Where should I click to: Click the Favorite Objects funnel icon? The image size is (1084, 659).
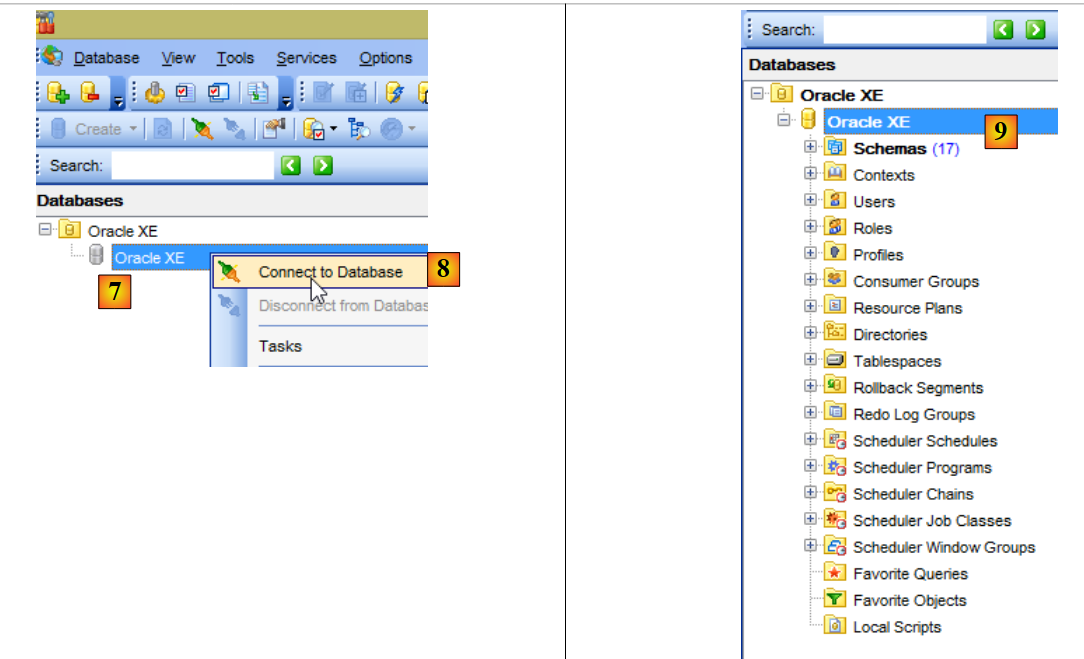(x=835, y=600)
